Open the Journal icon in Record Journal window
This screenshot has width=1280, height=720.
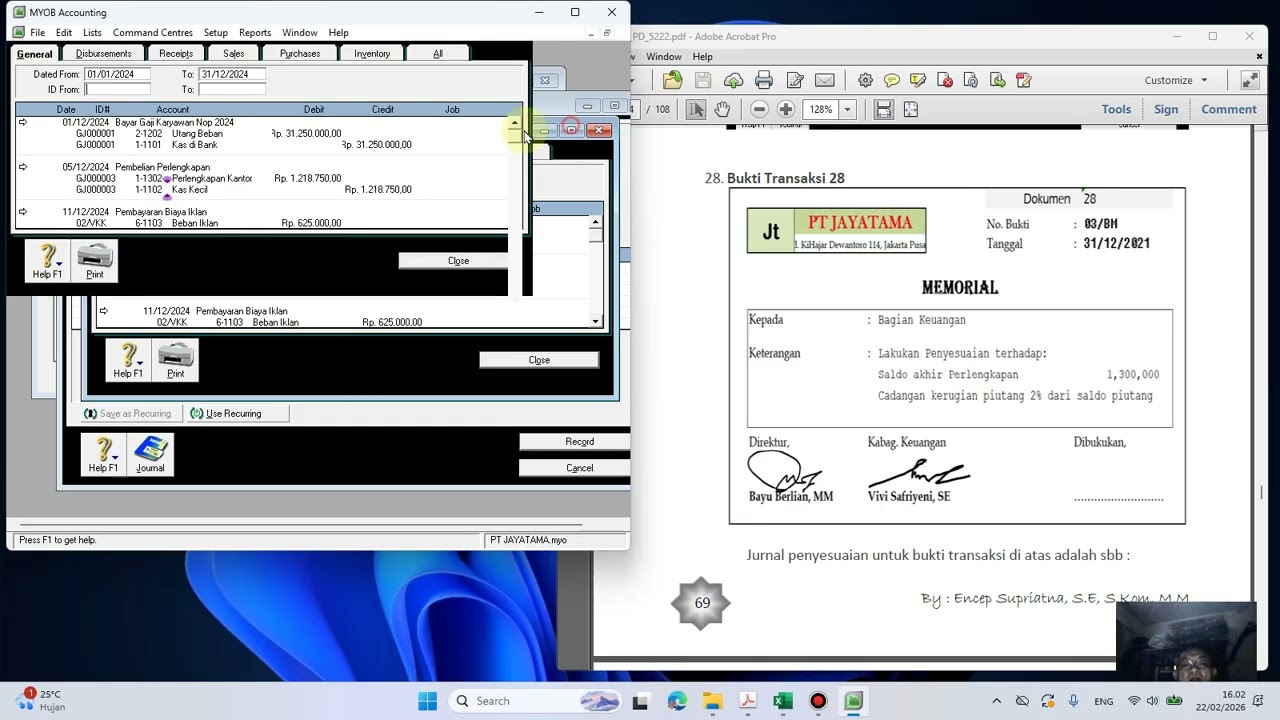[x=150, y=455]
